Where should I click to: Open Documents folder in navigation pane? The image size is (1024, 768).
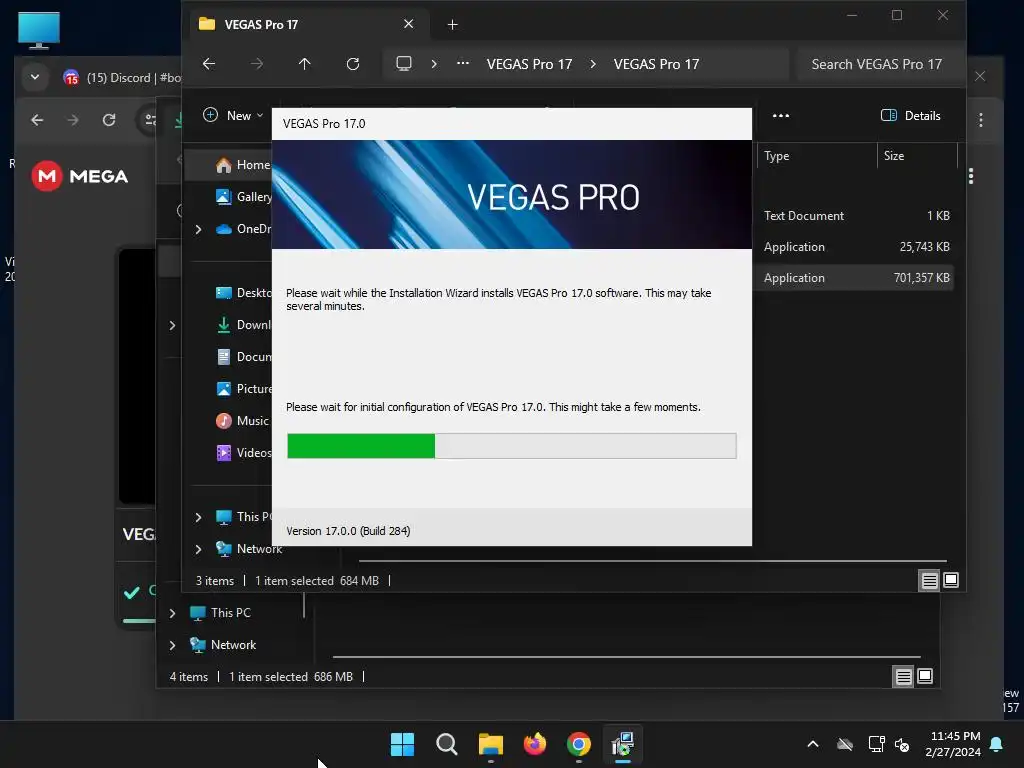pyautogui.click(x=243, y=357)
